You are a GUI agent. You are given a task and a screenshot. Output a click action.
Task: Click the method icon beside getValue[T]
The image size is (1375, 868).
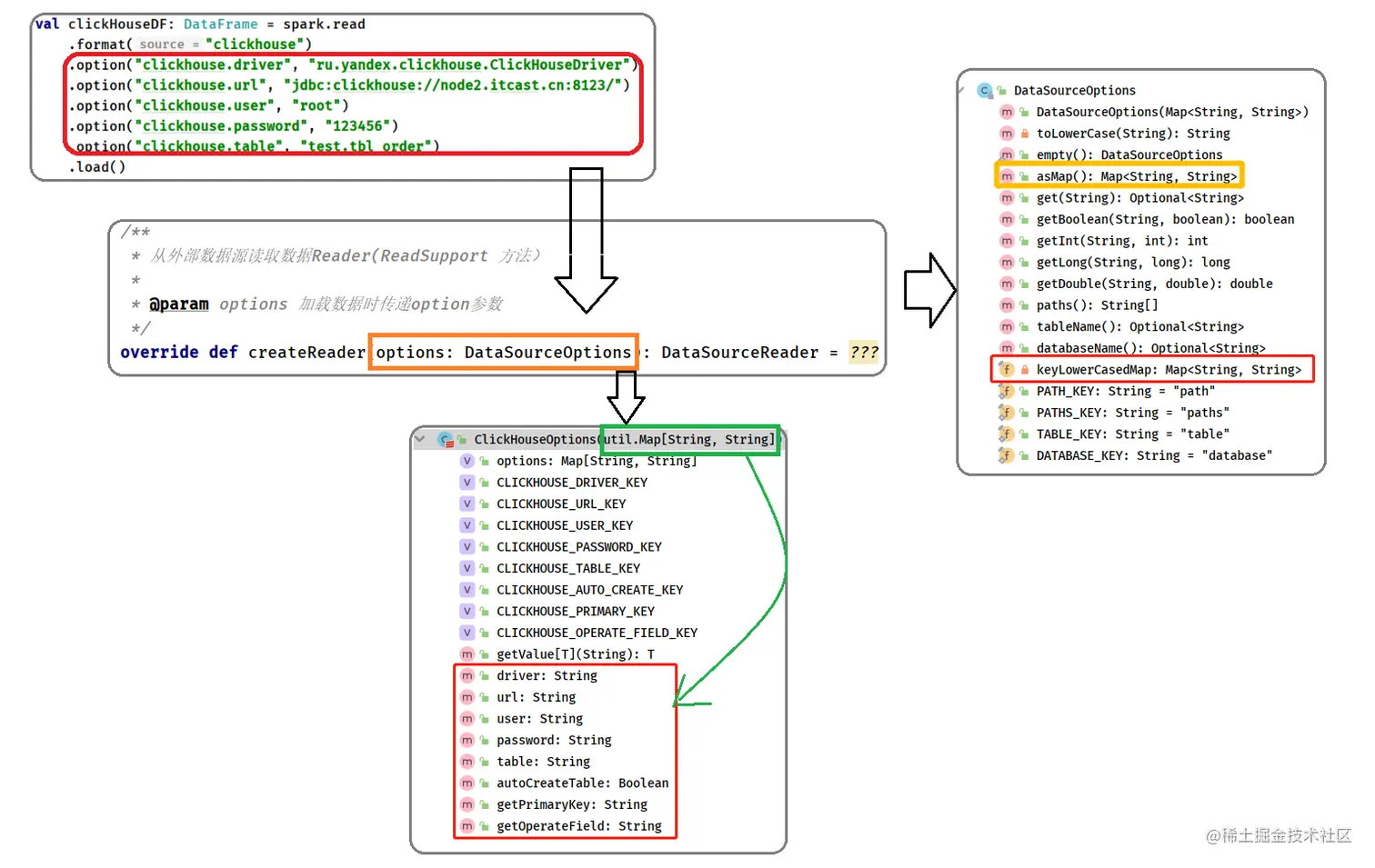pos(467,654)
